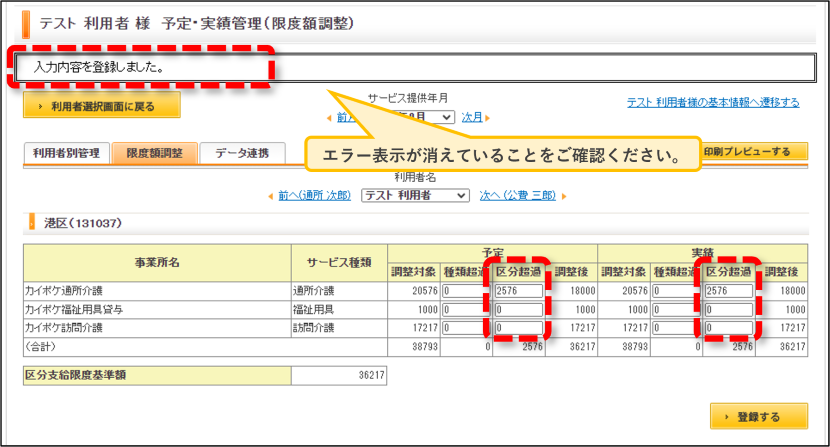The width and height of the screenshot is (830, 447).
Task: Focus 実績 区分超過 field for カイポケ訪問介護
Action: pos(729,328)
